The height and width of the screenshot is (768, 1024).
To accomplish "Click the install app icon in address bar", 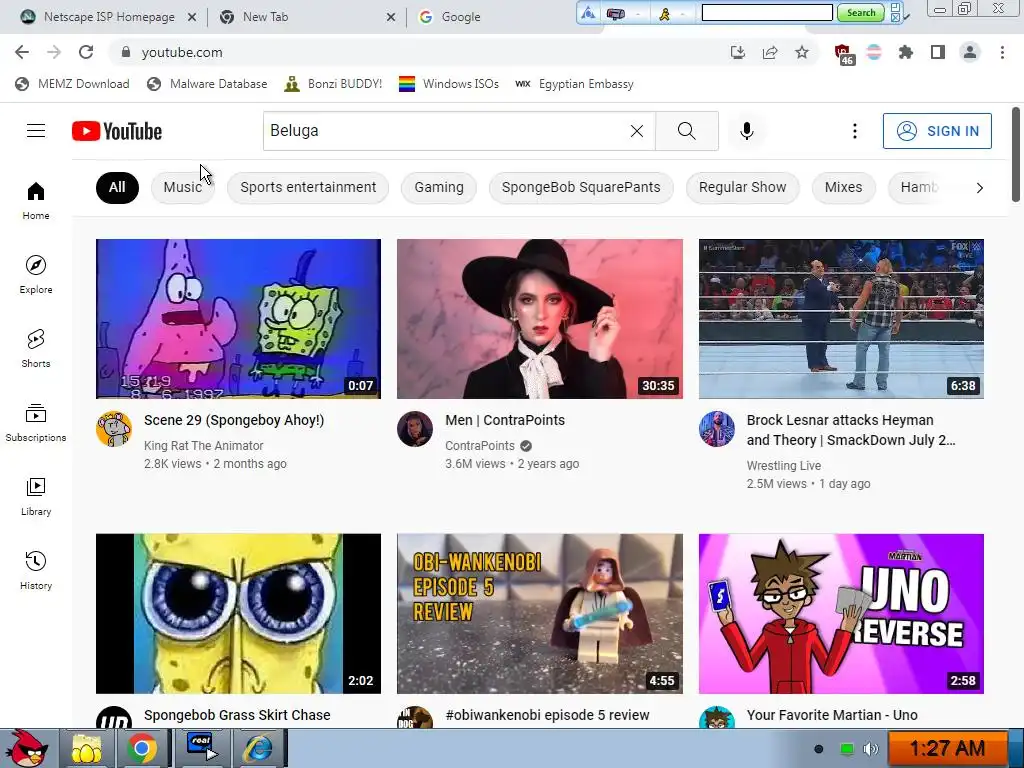I will point(737,52).
